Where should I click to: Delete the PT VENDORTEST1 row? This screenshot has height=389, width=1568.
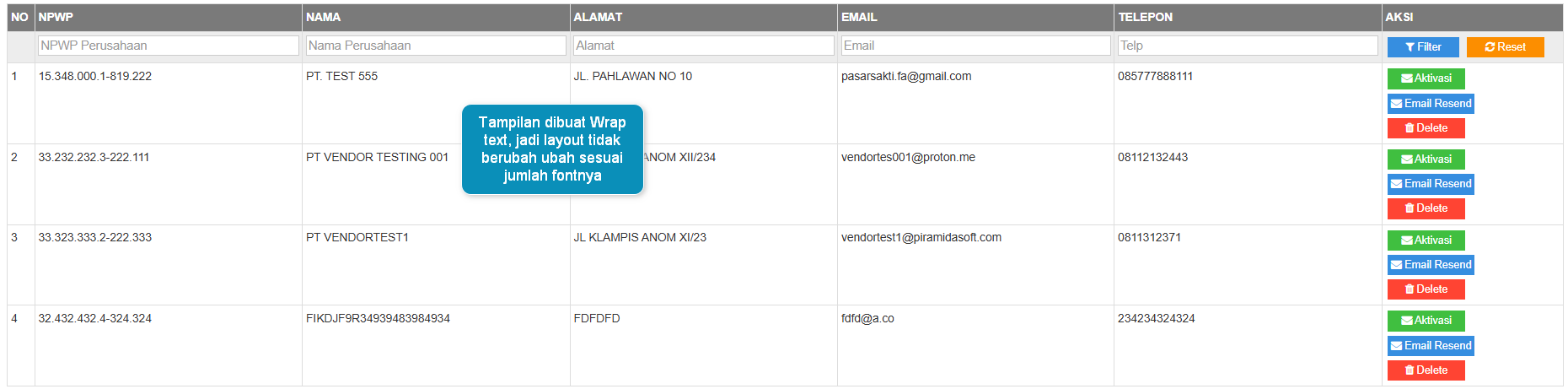click(1426, 289)
